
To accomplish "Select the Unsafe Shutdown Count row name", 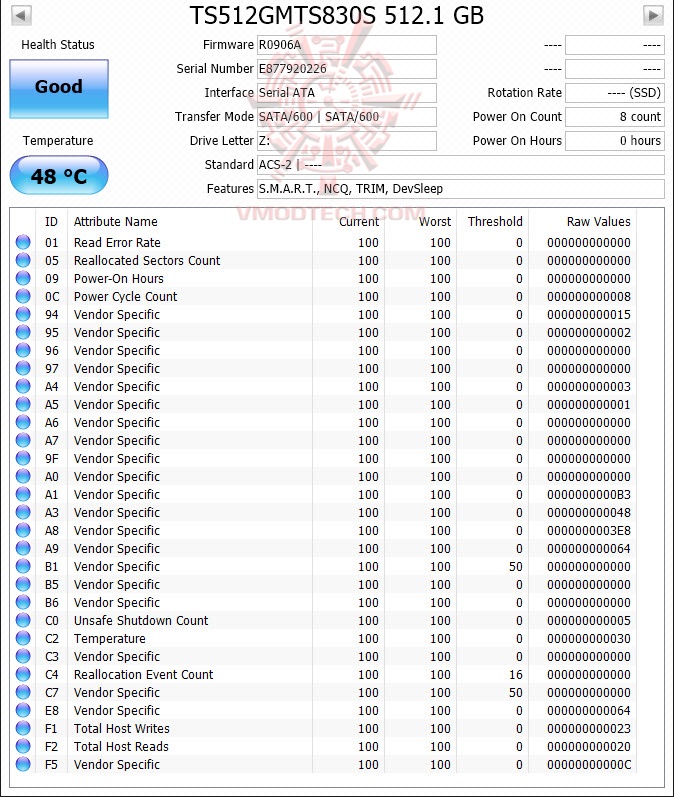I will point(141,620).
